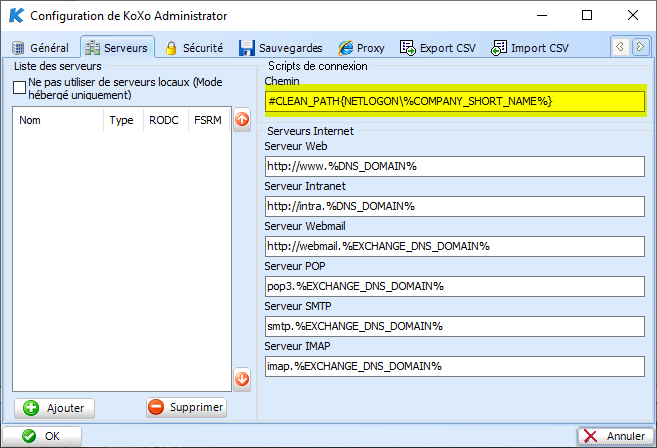
Task: Switch to the Sécurité tab
Action: (x=194, y=48)
